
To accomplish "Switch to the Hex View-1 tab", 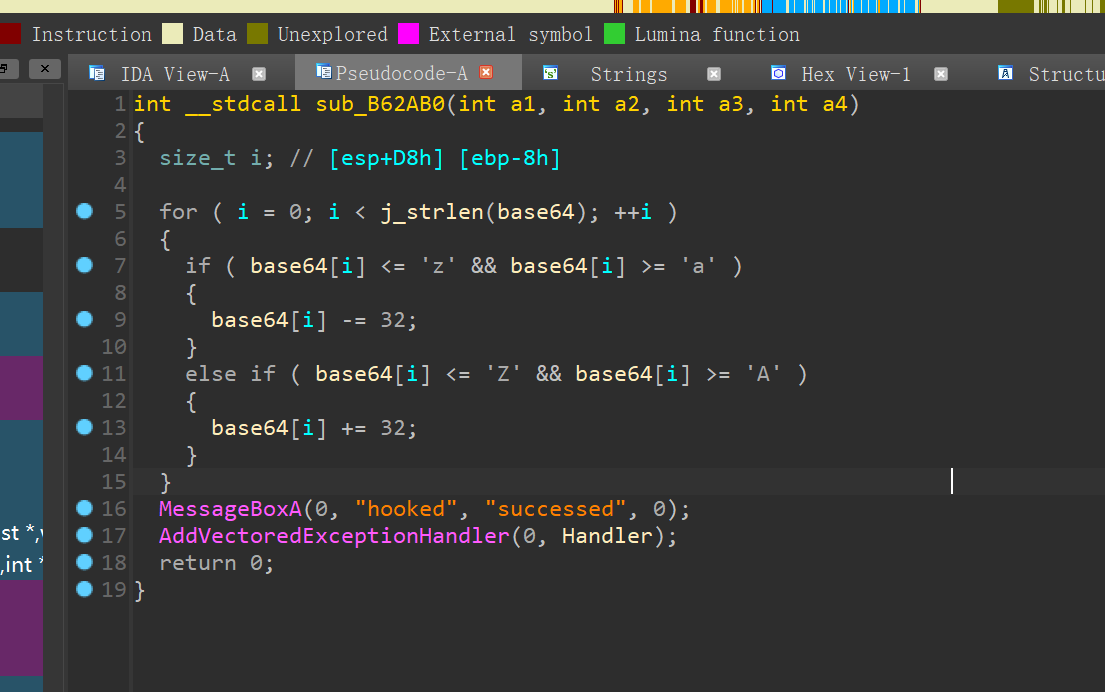I will click(855, 74).
